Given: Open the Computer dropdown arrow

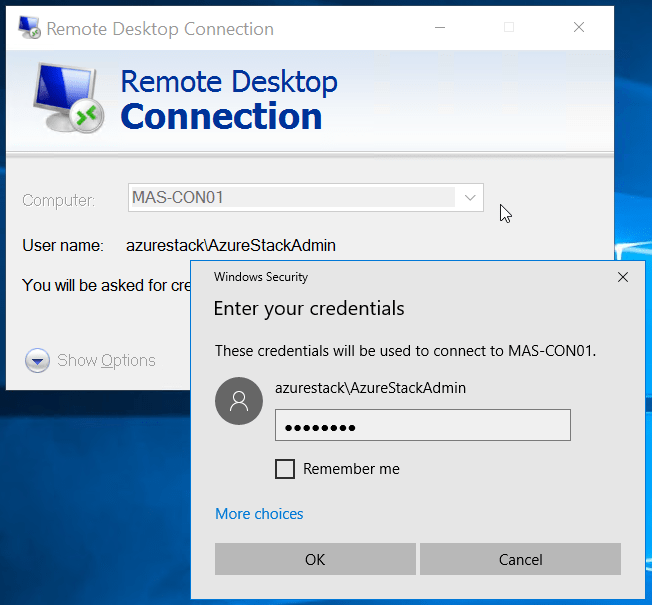Looking at the screenshot, I should pos(470,198).
